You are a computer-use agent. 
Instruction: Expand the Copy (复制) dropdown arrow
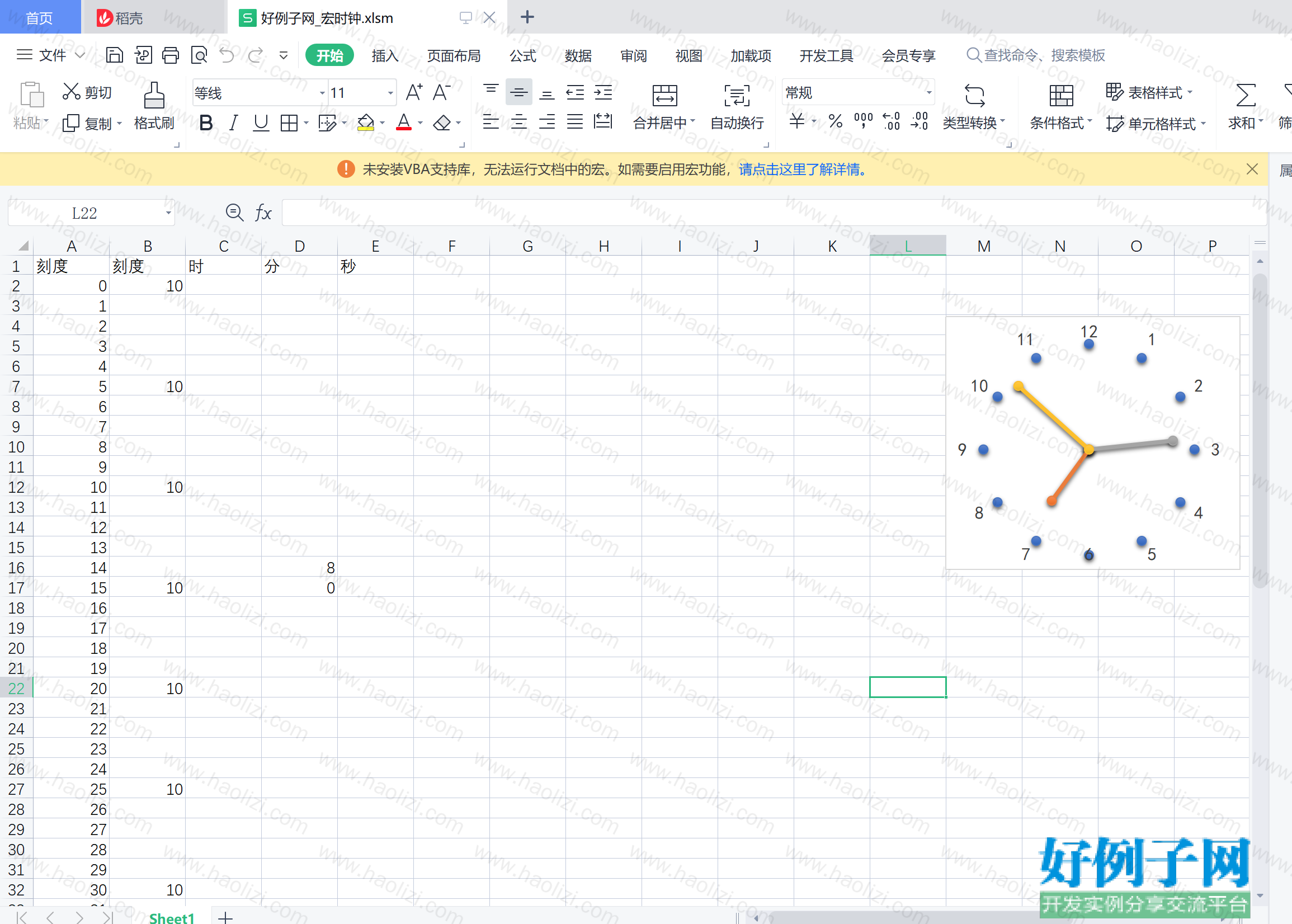(x=120, y=123)
